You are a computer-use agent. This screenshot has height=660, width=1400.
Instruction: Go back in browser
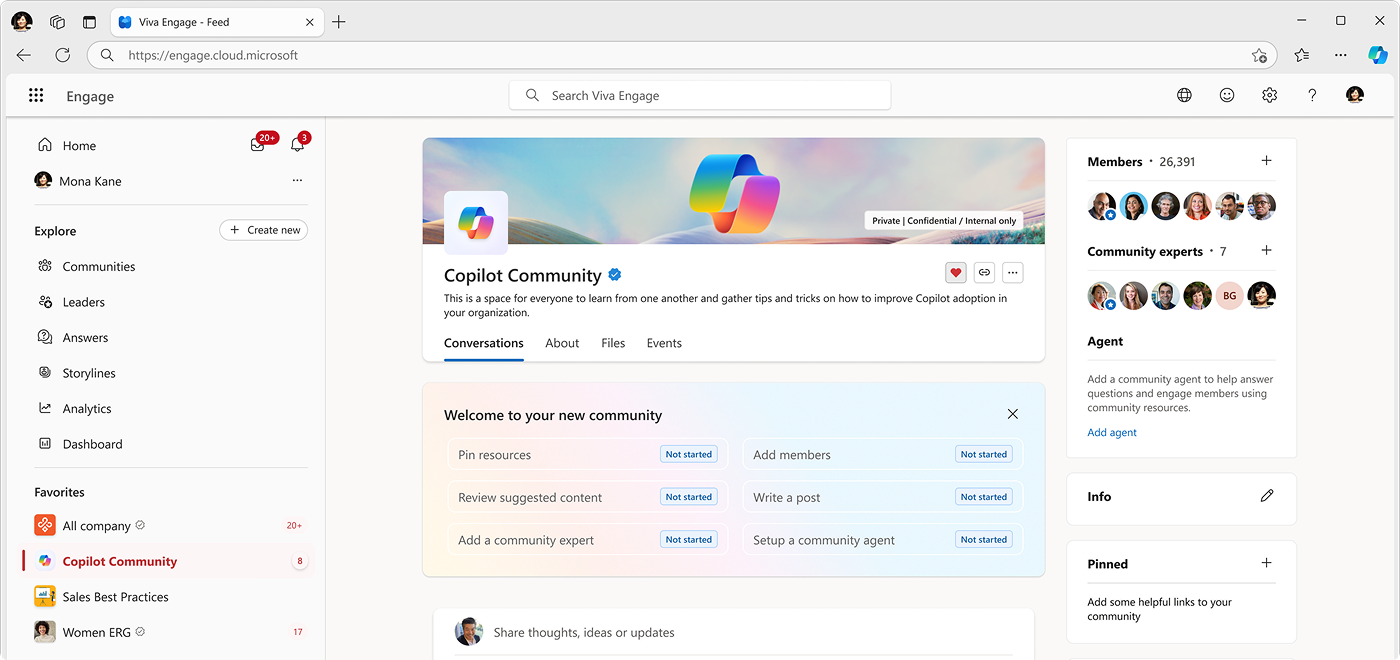[x=23, y=55]
